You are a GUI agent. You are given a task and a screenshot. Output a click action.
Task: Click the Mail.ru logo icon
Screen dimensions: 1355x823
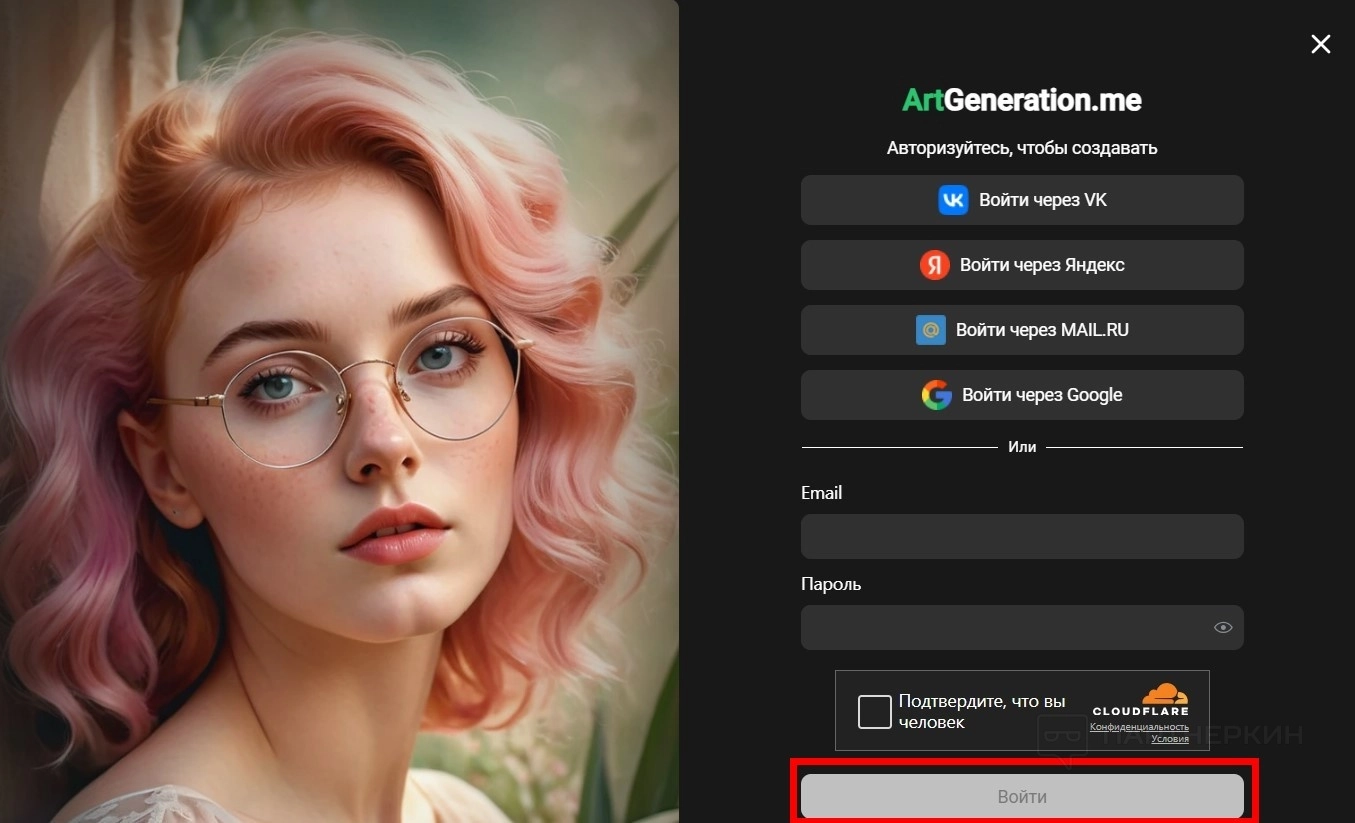pos(931,330)
